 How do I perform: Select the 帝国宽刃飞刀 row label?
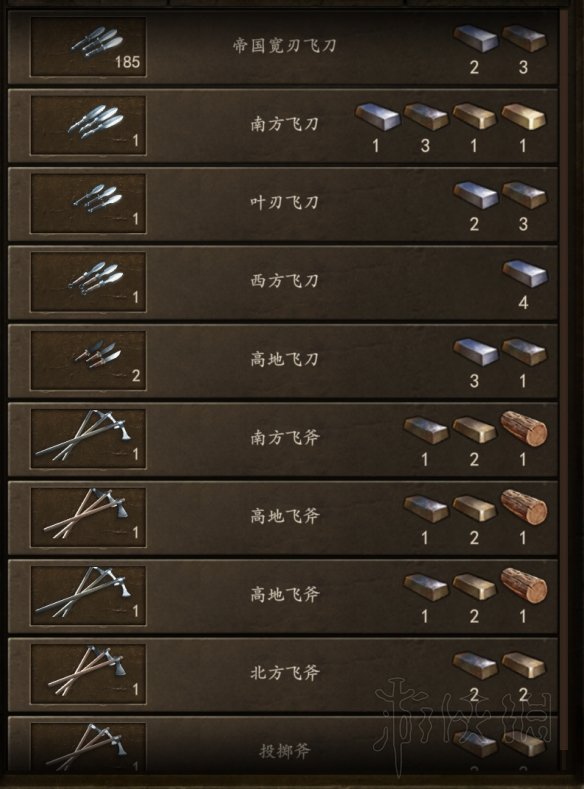pos(284,46)
